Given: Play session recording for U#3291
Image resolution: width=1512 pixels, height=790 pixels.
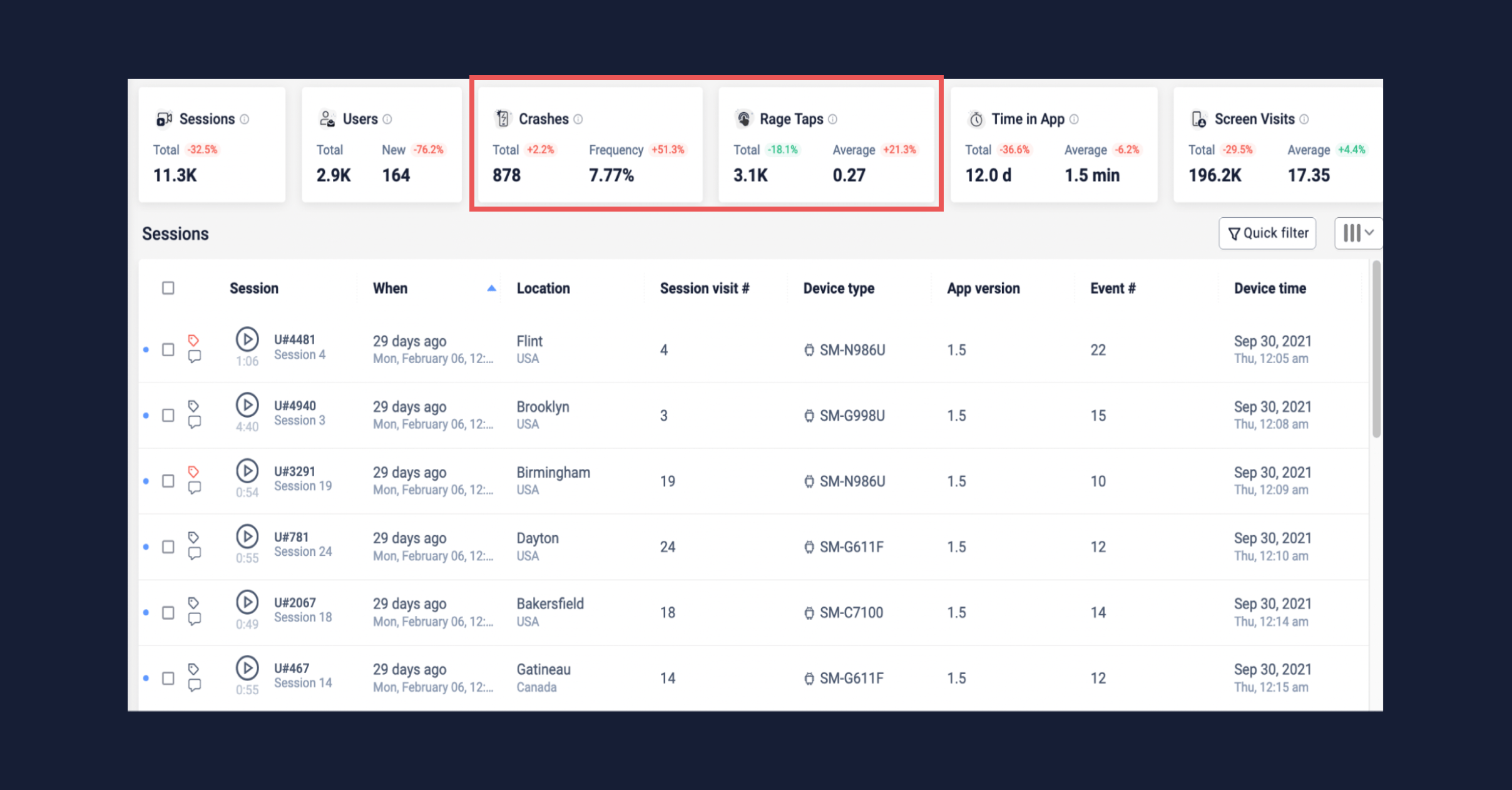Looking at the screenshot, I should (247, 471).
